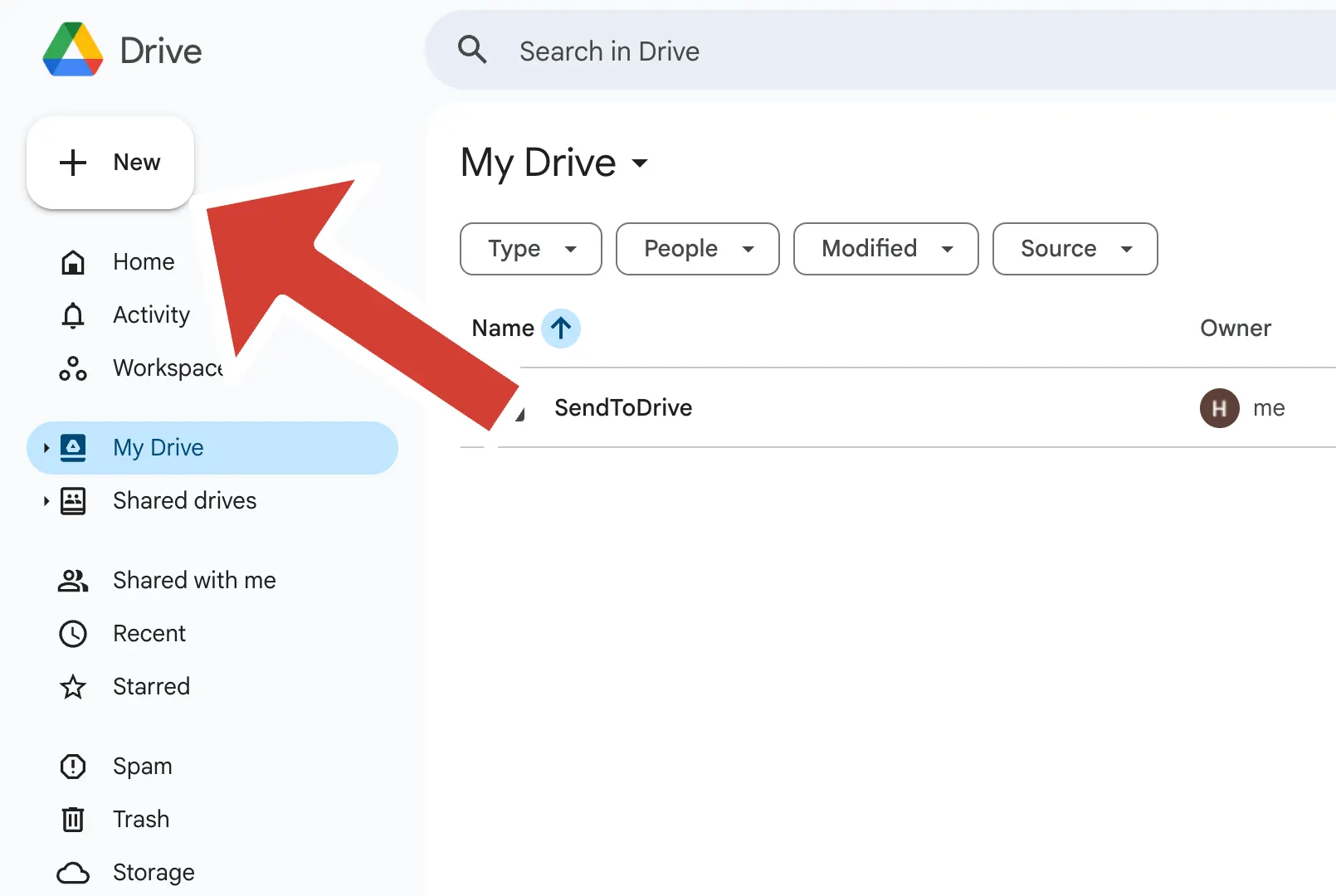Screen dimensions: 1336x896
Task: Open Trash via the bin icon
Action: (73, 819)
